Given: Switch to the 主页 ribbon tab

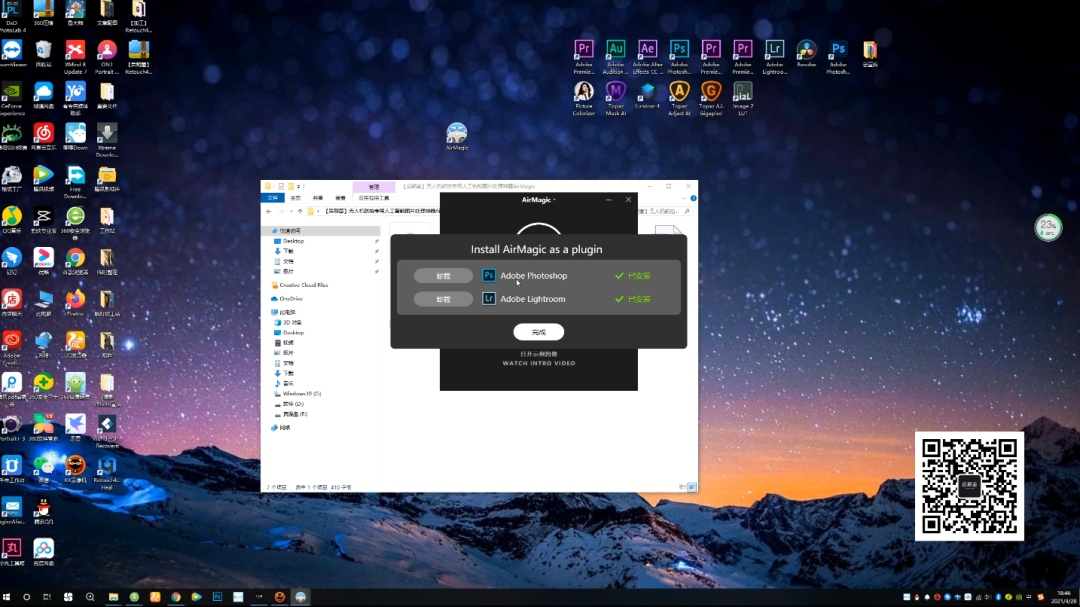Looking at the screenshot, I should 295,198.
